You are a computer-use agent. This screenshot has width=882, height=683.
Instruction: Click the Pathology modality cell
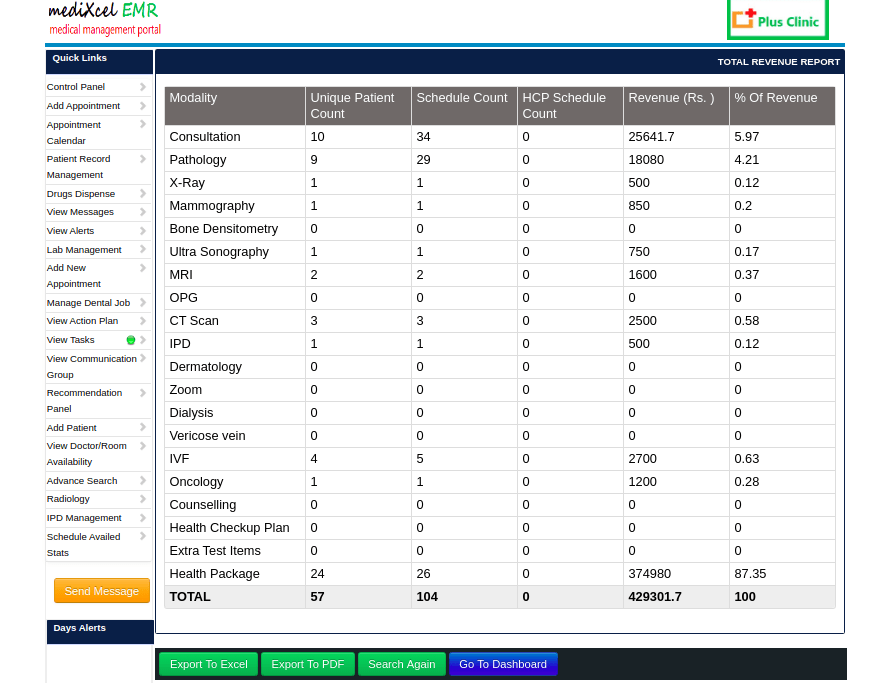pos(235,160)
